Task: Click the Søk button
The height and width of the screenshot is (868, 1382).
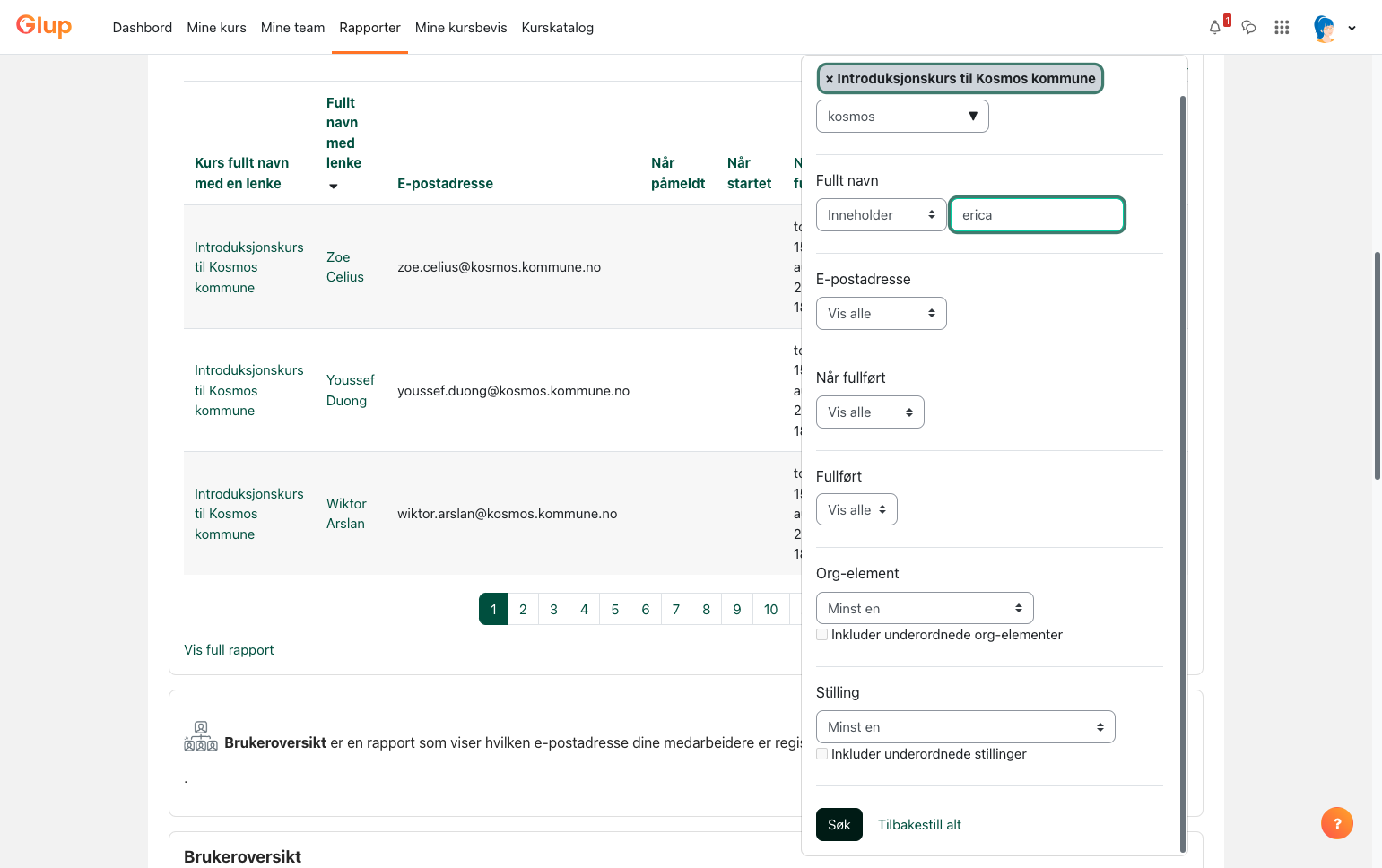Action: (839, 825)
